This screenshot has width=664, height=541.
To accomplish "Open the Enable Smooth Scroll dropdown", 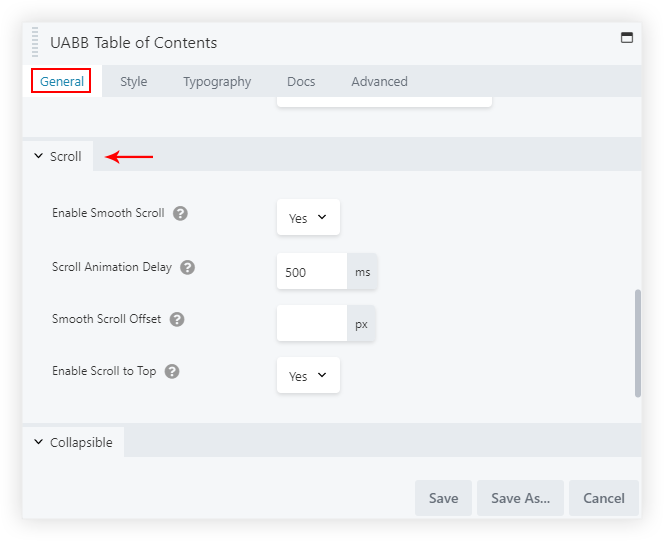I will (x=308, y=217).
